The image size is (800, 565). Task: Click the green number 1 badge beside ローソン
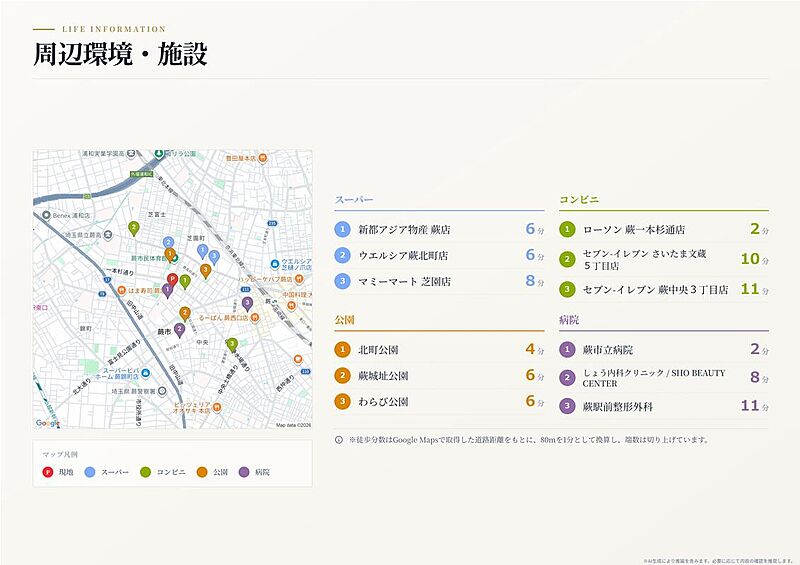click(567, 229)
